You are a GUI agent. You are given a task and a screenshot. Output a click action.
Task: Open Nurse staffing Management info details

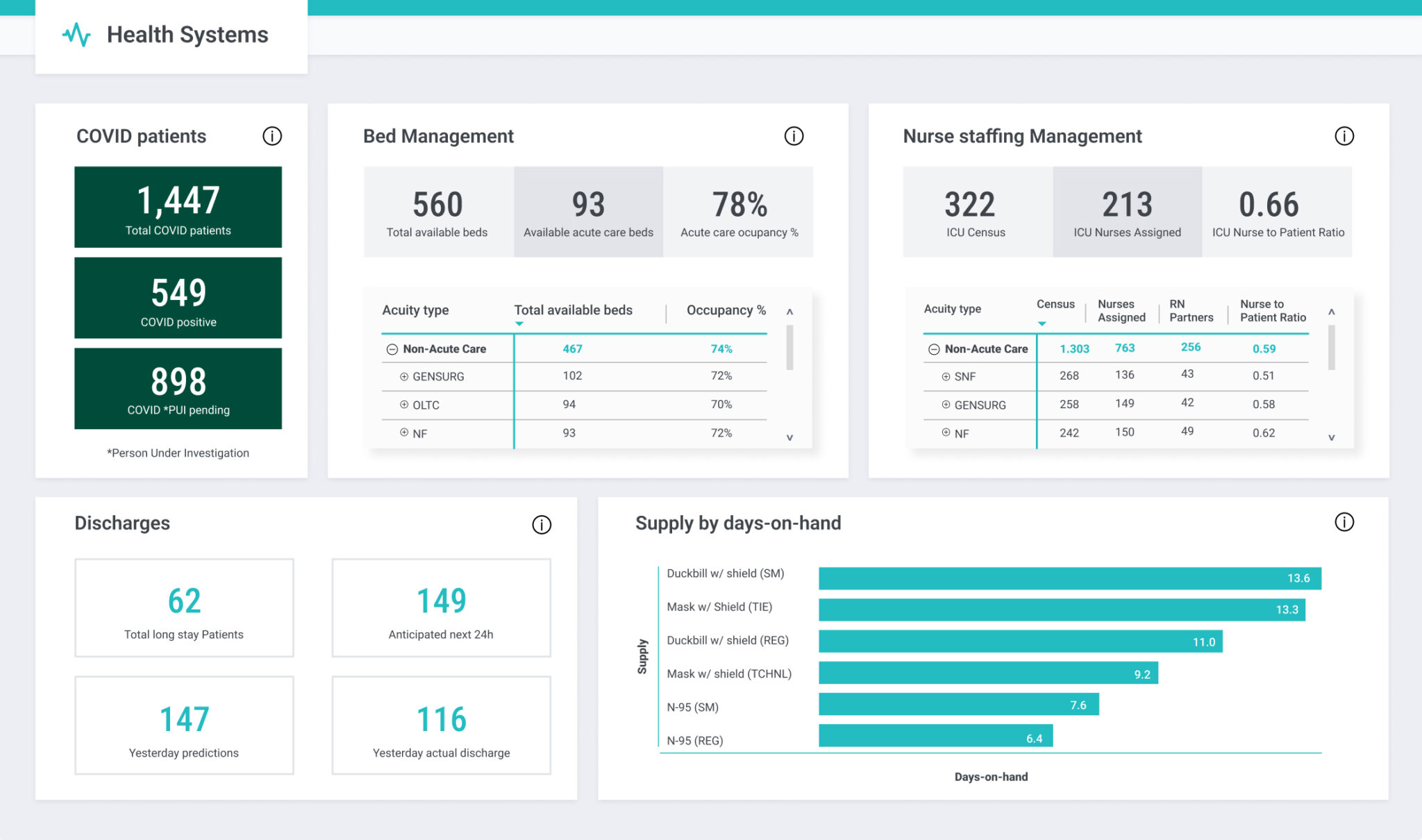pyautogui.click(x=1344, y=136)
